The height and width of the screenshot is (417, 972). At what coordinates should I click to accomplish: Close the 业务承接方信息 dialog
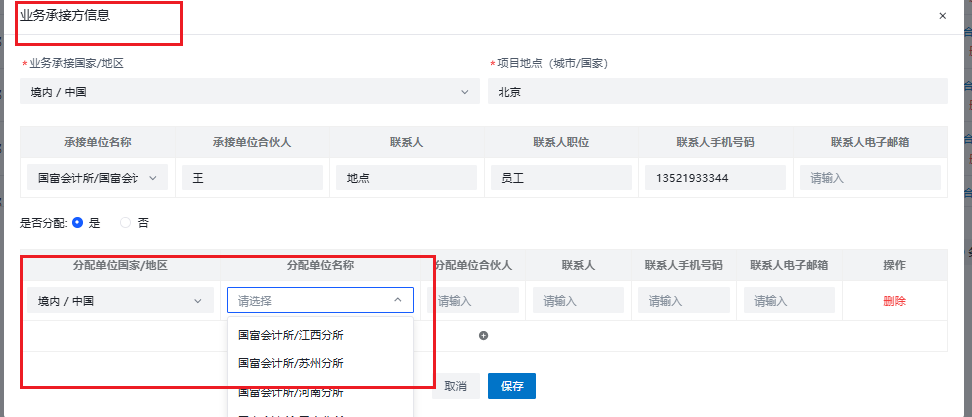click(942, 16)
